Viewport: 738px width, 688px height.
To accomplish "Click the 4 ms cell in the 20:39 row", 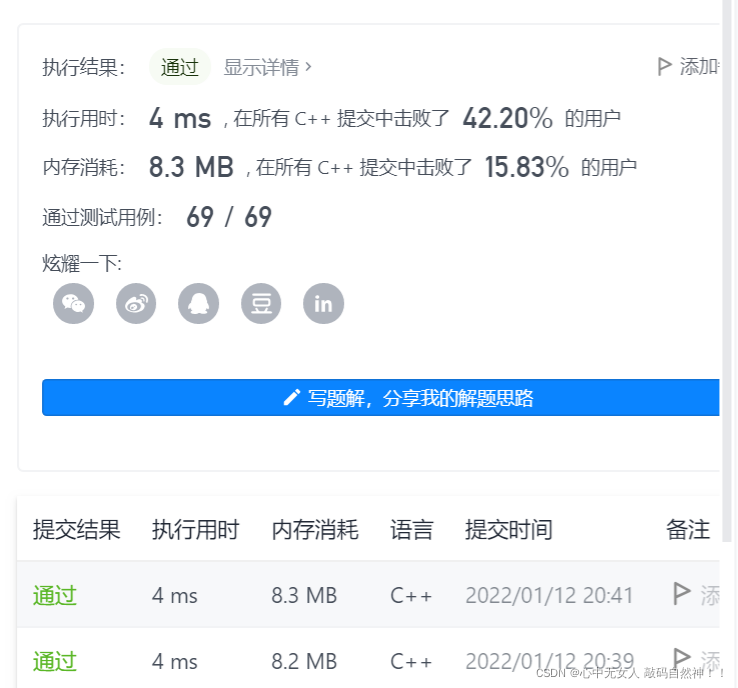I will pos(175,662).
